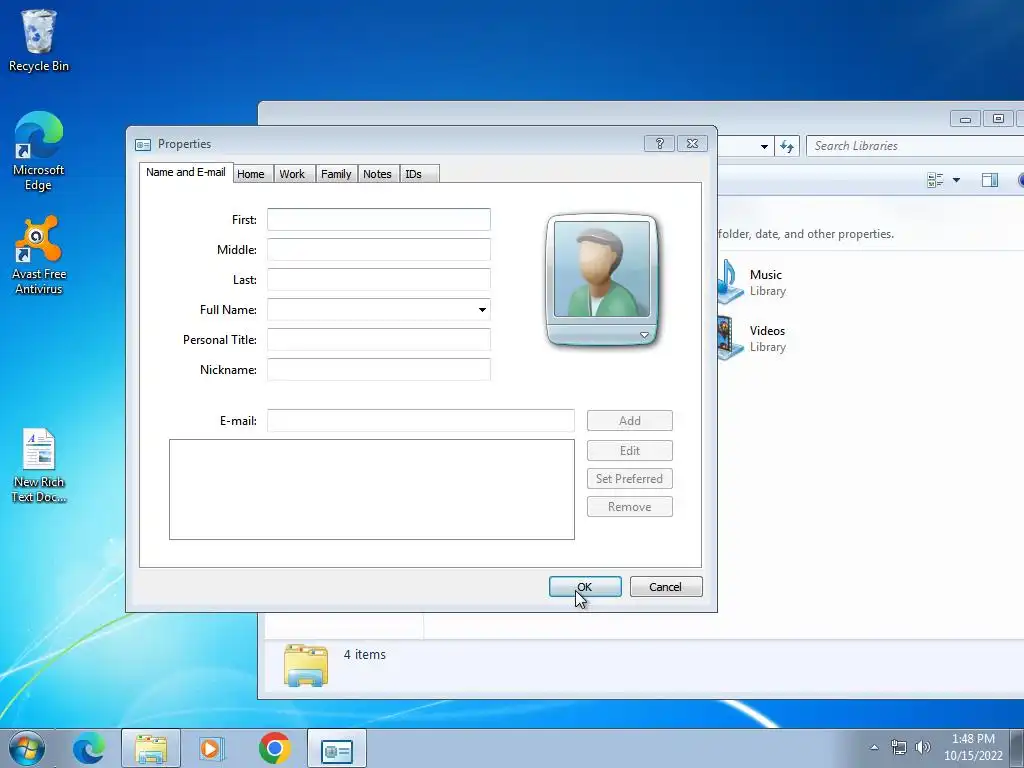Select the Contacts Properties taskbar button
Viewport: 1024px width, 768px height.
[336, 748]
